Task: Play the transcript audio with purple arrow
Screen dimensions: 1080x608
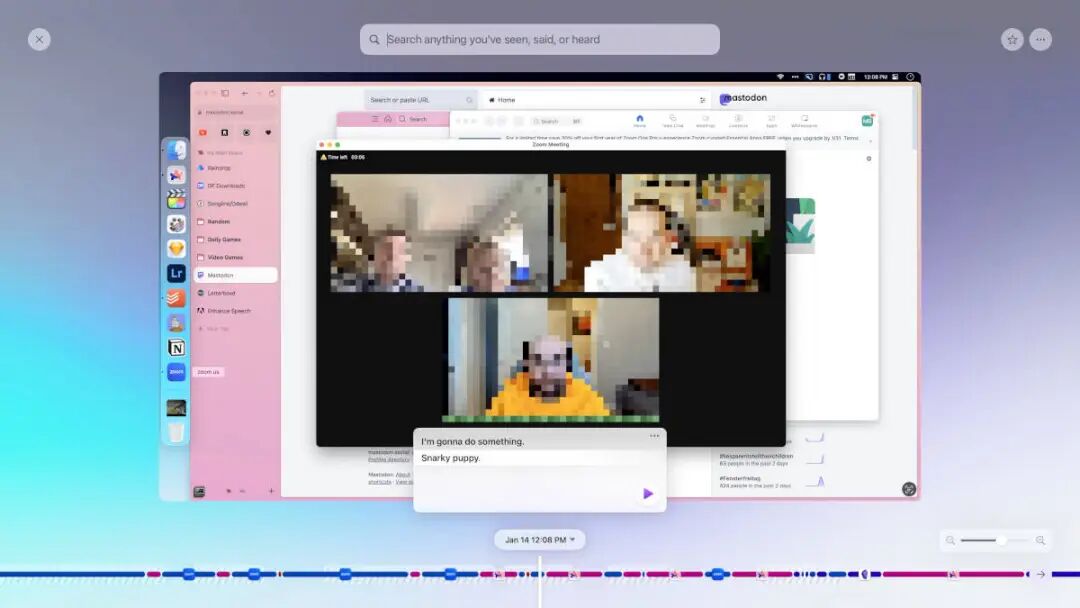Action: (x=647, y=493)
